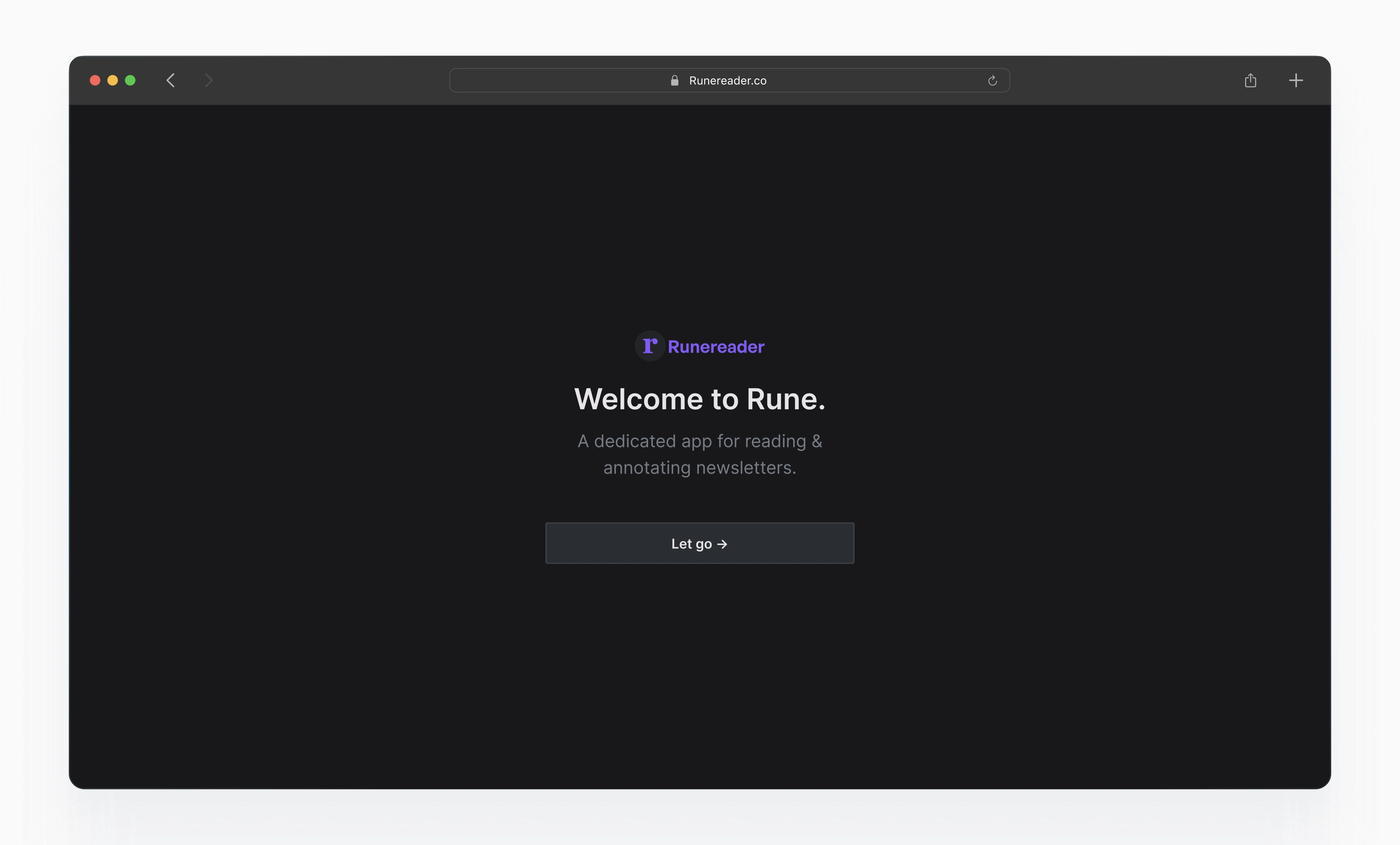Click the 'A dedicated app for reading &' line

tap(700, 441)
